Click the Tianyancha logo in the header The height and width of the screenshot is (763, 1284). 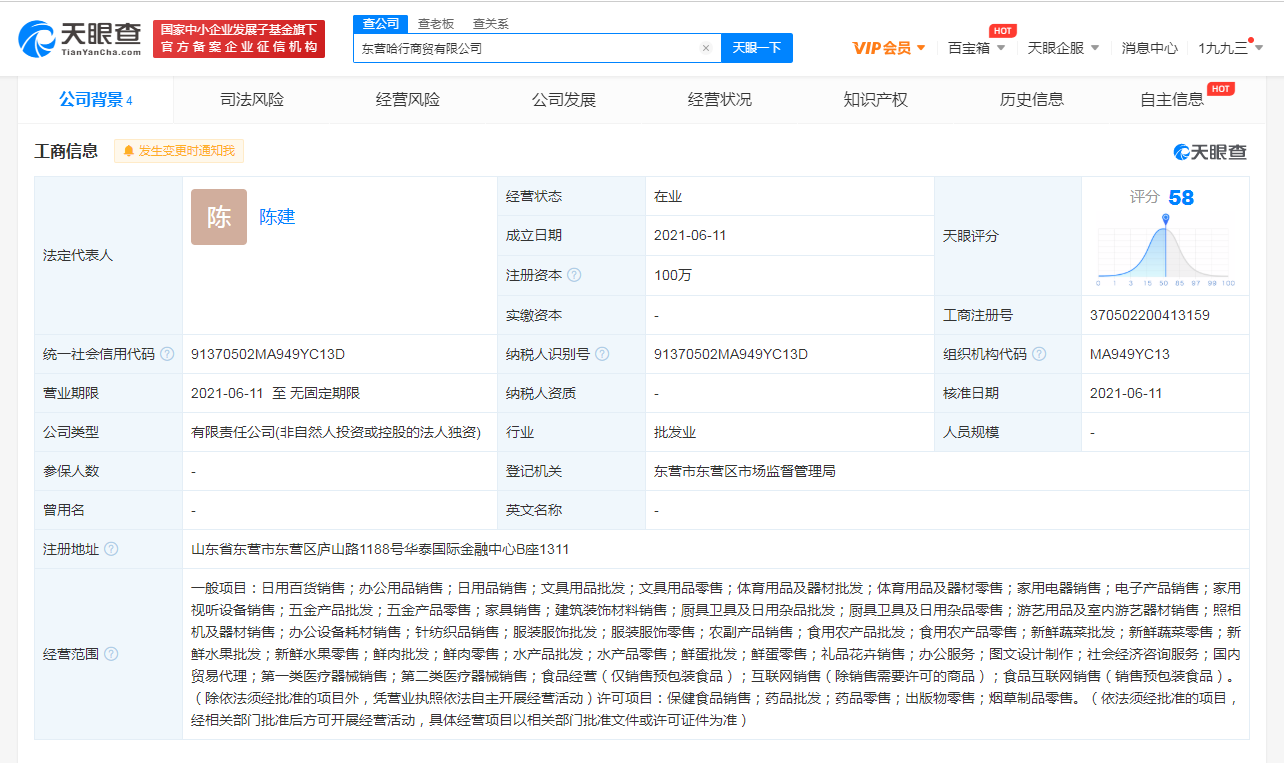(x=80, y=39)
